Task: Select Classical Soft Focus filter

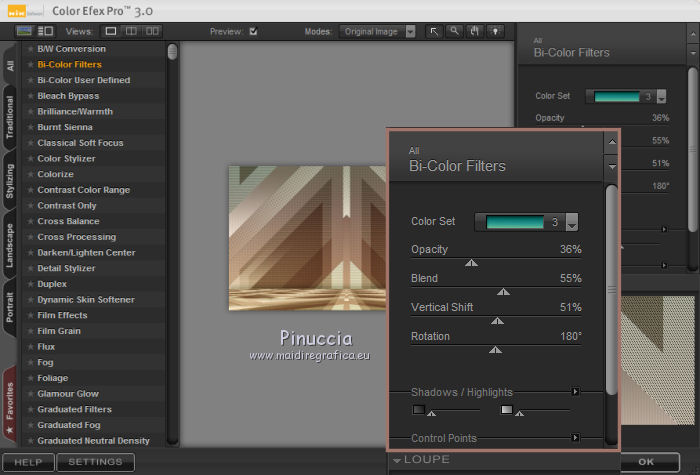Action: (80, 143)
